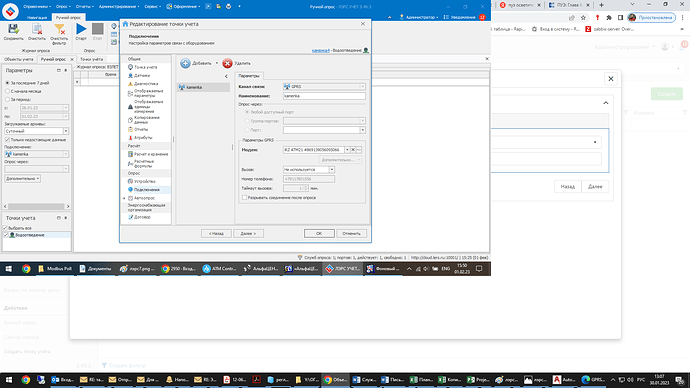Enable Разрывать соединение после опроса checkbox
This screenshot has height=388, width=690.
(244, 198)
